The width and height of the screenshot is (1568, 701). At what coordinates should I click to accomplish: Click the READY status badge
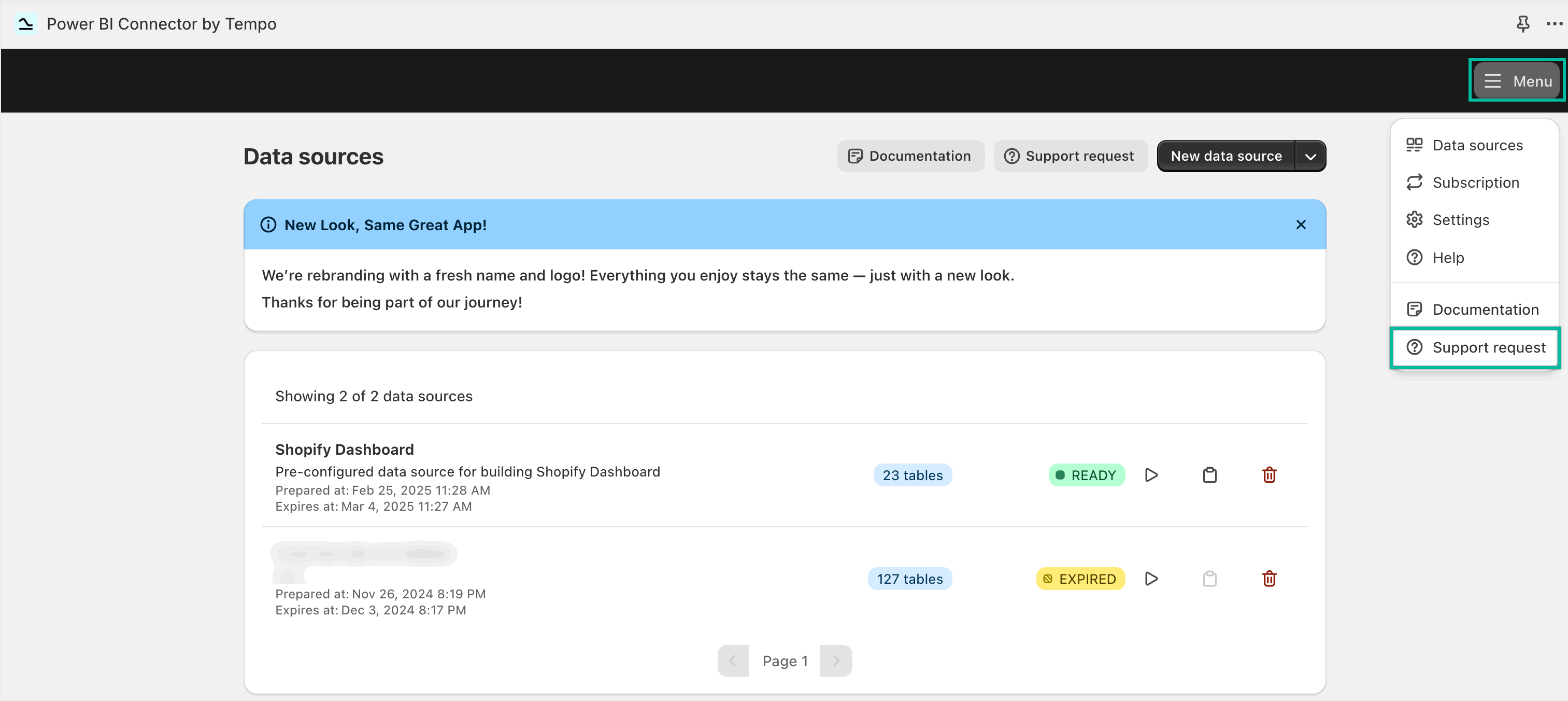tap(1087, 475)
